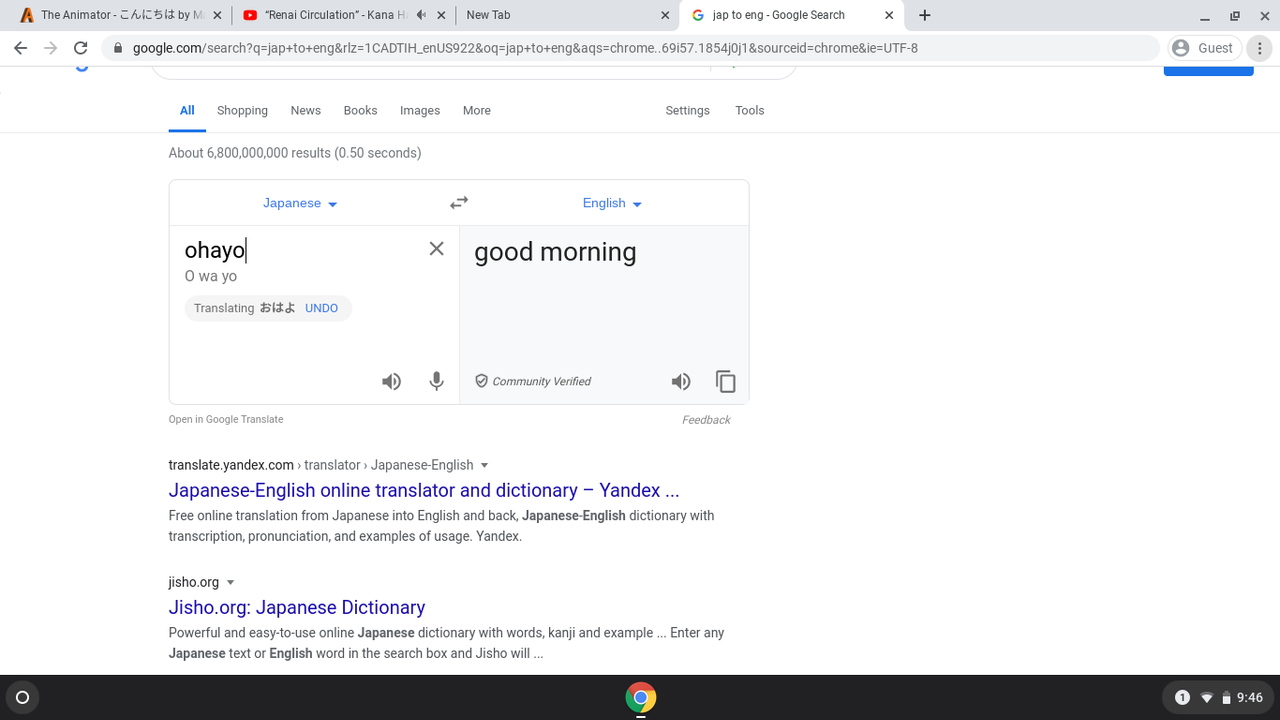View site lock security information
The image size is (1280, 720).
(x=118, y=48)
